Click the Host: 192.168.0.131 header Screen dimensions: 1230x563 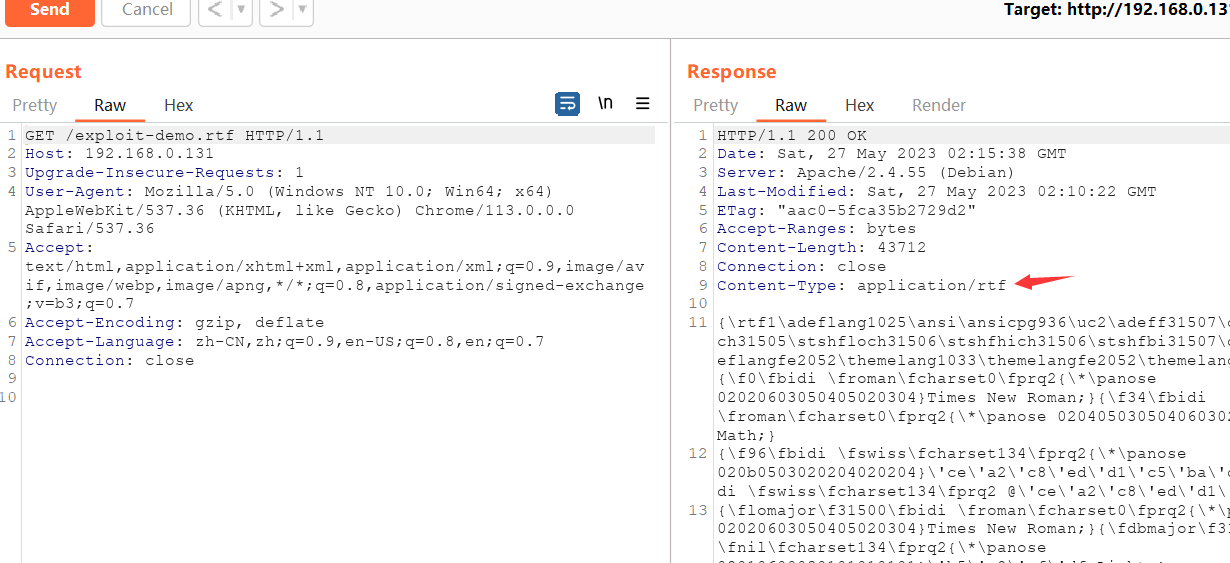(119, 154)
